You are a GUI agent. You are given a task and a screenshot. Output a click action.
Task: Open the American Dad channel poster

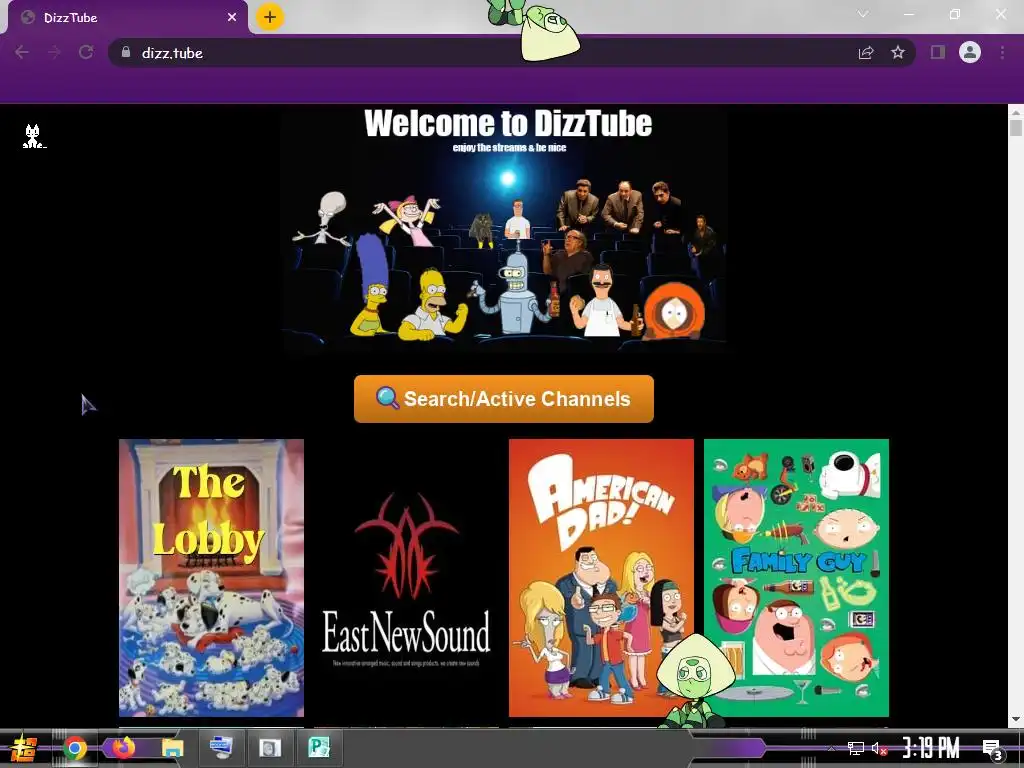click(601, 578)
